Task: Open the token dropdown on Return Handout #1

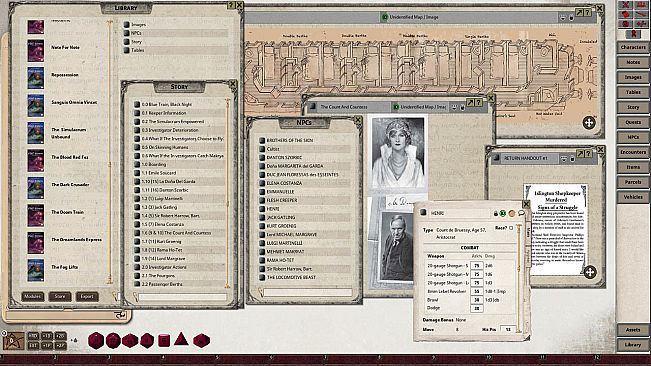Action: point(563,159)
